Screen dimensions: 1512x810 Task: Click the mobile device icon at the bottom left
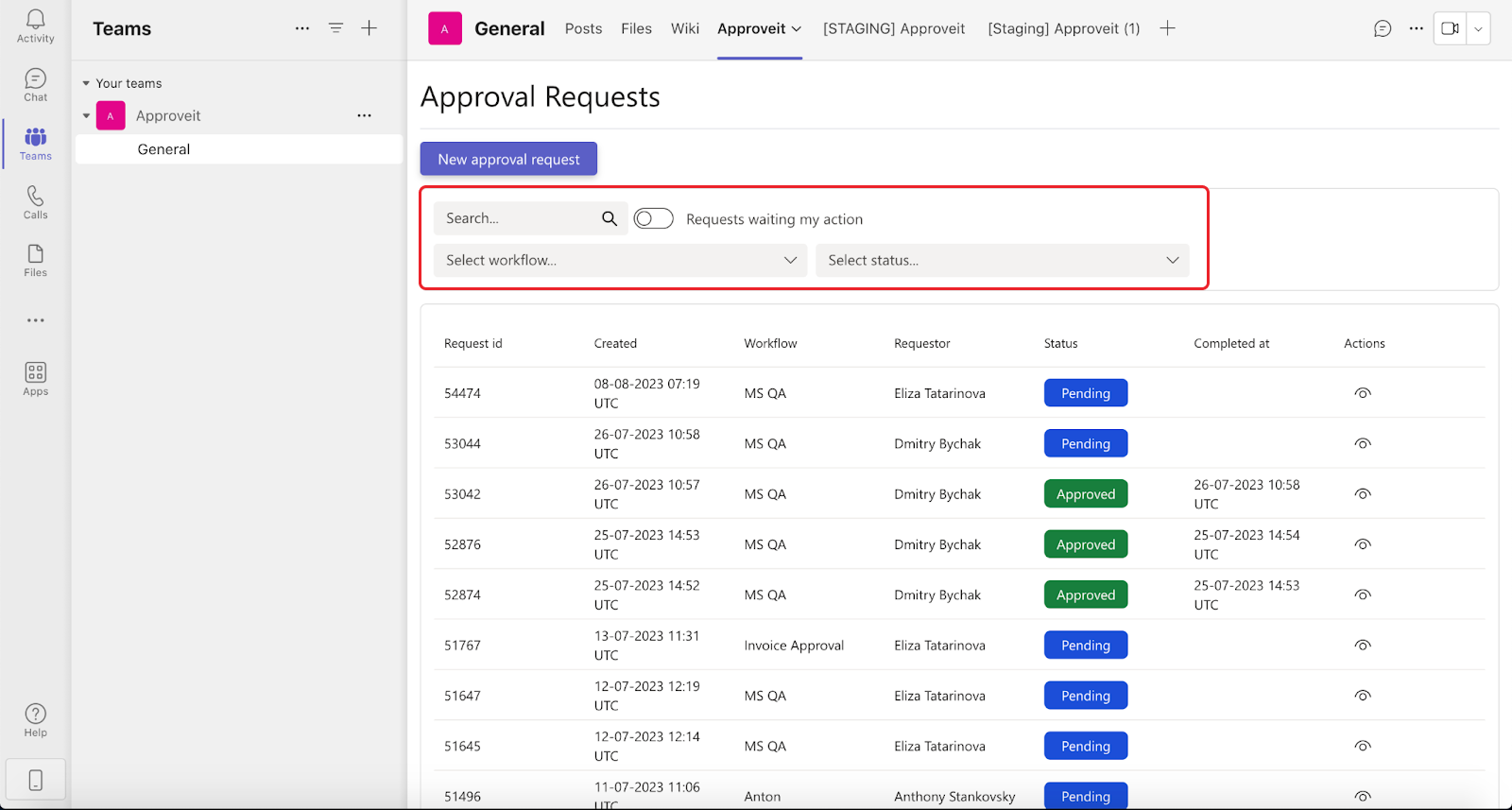point(36,780)
